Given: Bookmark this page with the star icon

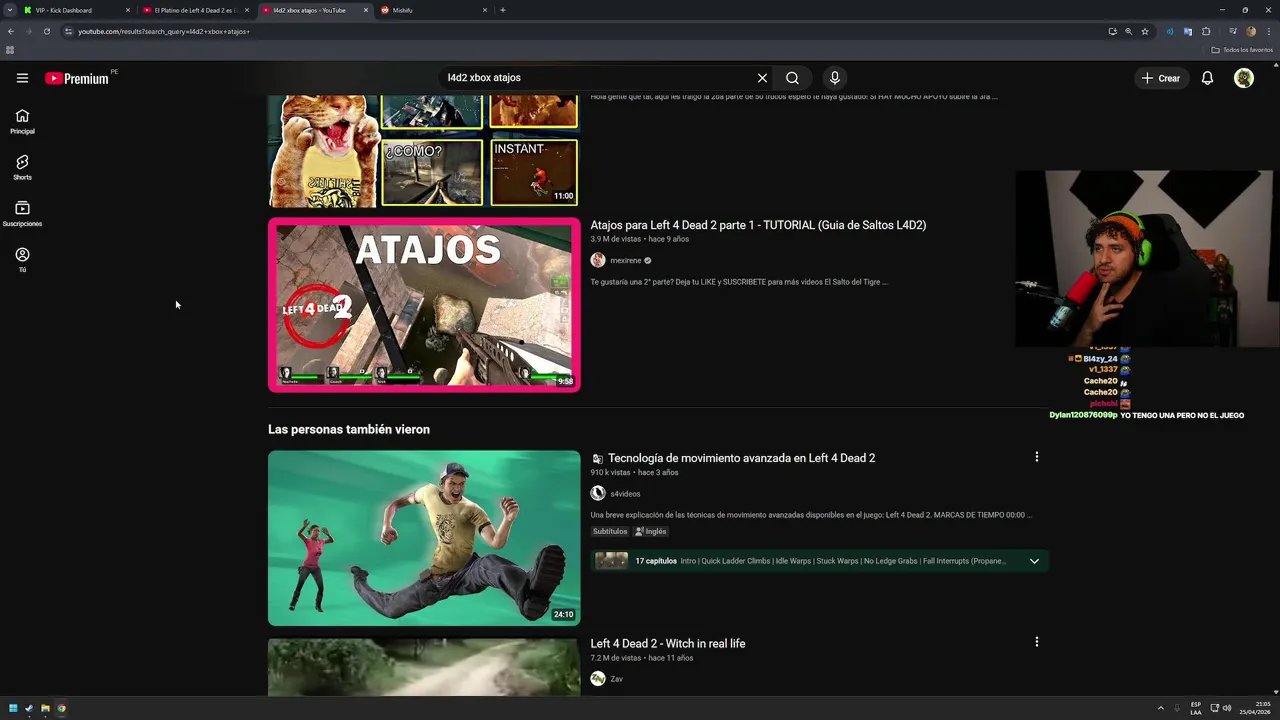Looking at the screenshot, I should [x=1145, y=31].
